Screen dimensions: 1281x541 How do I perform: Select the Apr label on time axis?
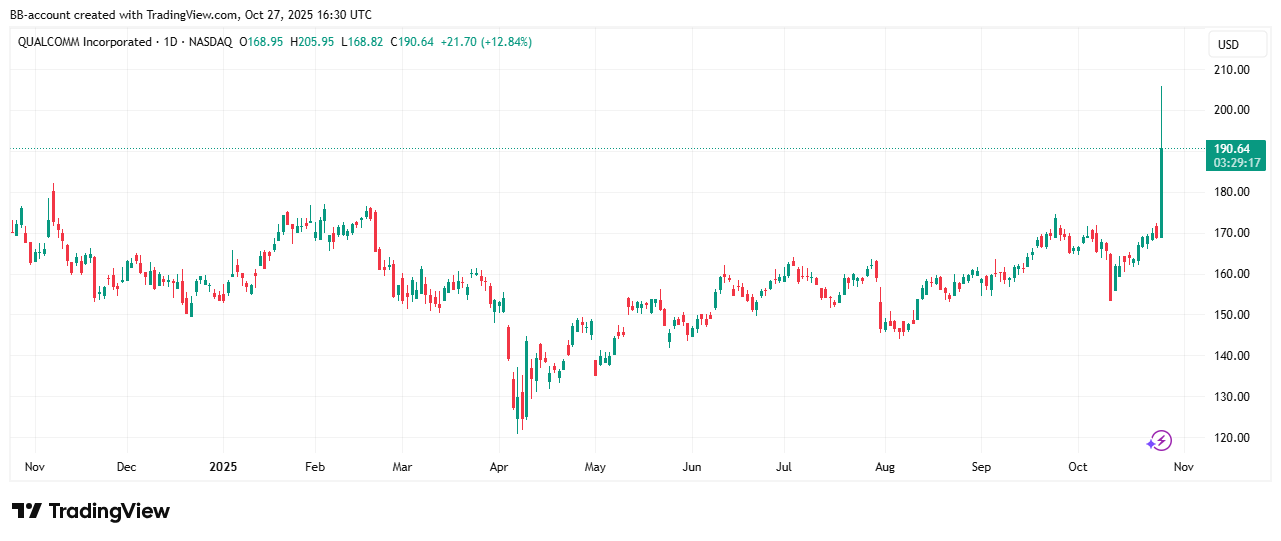[500, 466]
